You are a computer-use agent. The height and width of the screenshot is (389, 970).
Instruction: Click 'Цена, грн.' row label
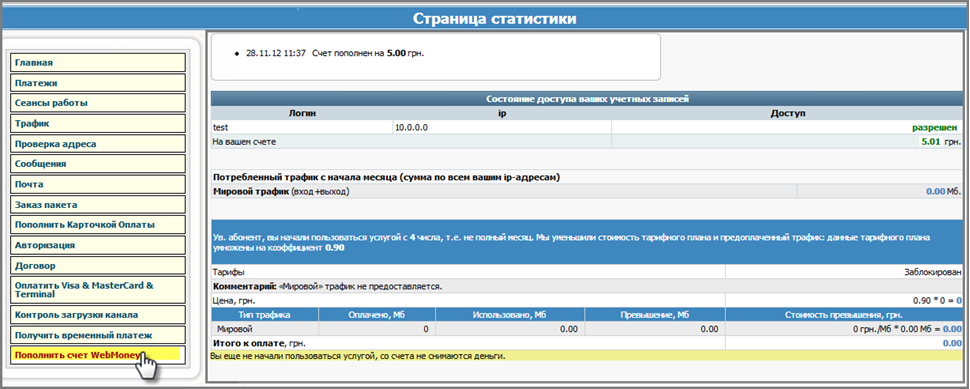(x=233, y=301)
